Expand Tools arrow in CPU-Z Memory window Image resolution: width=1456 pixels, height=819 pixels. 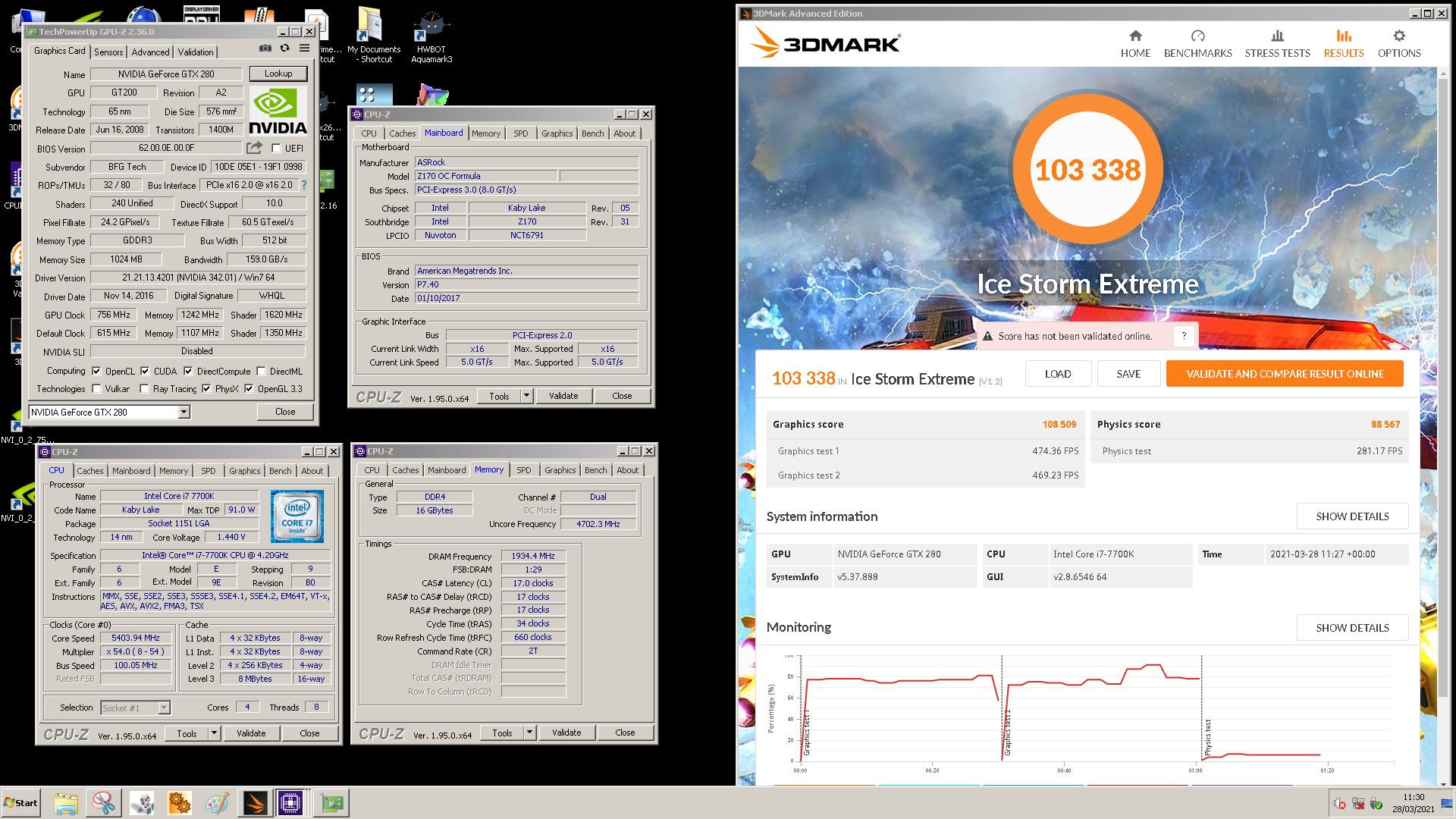click(530, 733)
